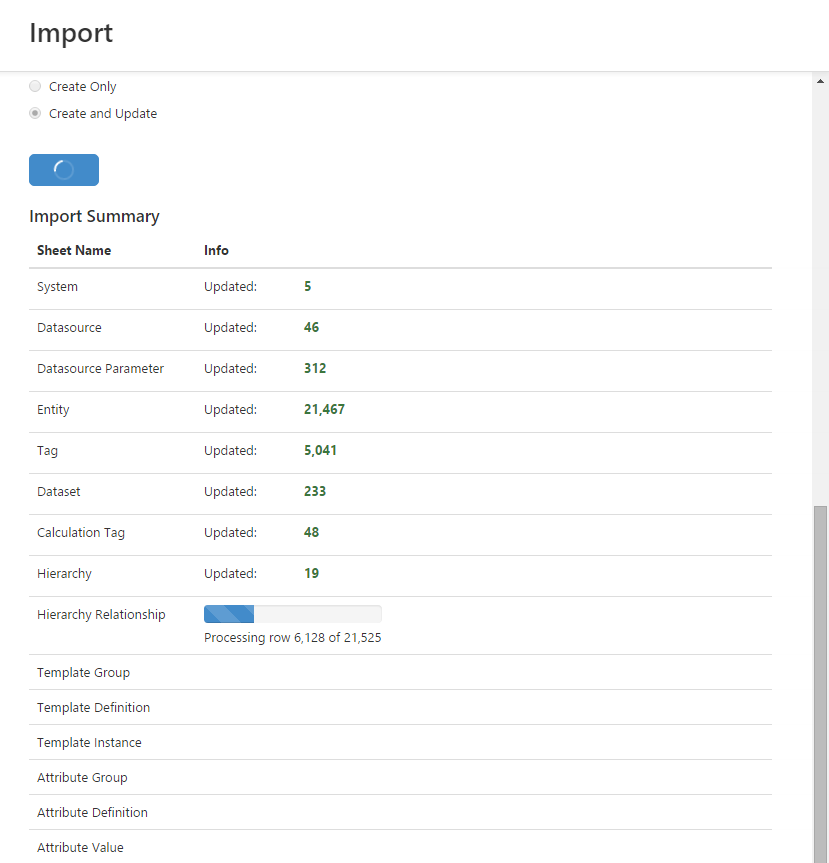Select the Template Group row

click(83, 673)
